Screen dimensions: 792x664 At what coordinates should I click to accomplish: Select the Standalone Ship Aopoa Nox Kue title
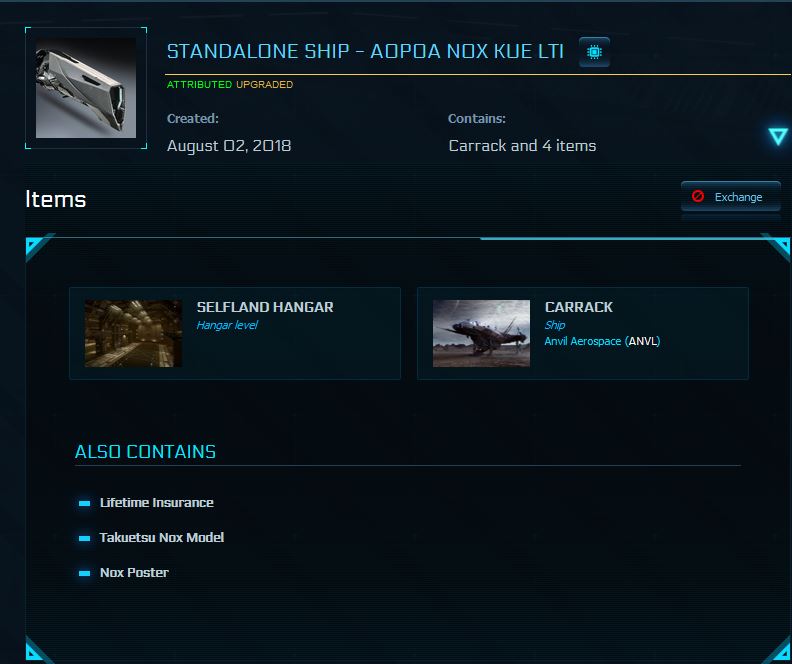[365, 52]
